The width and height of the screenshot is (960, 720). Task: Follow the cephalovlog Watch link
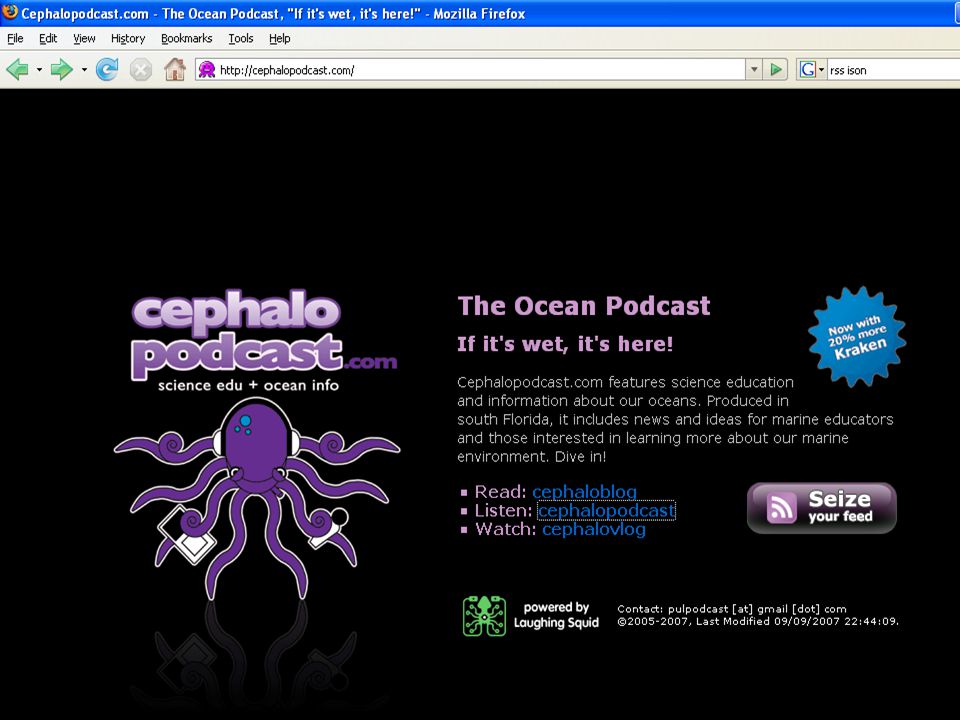tap(594, 529)
